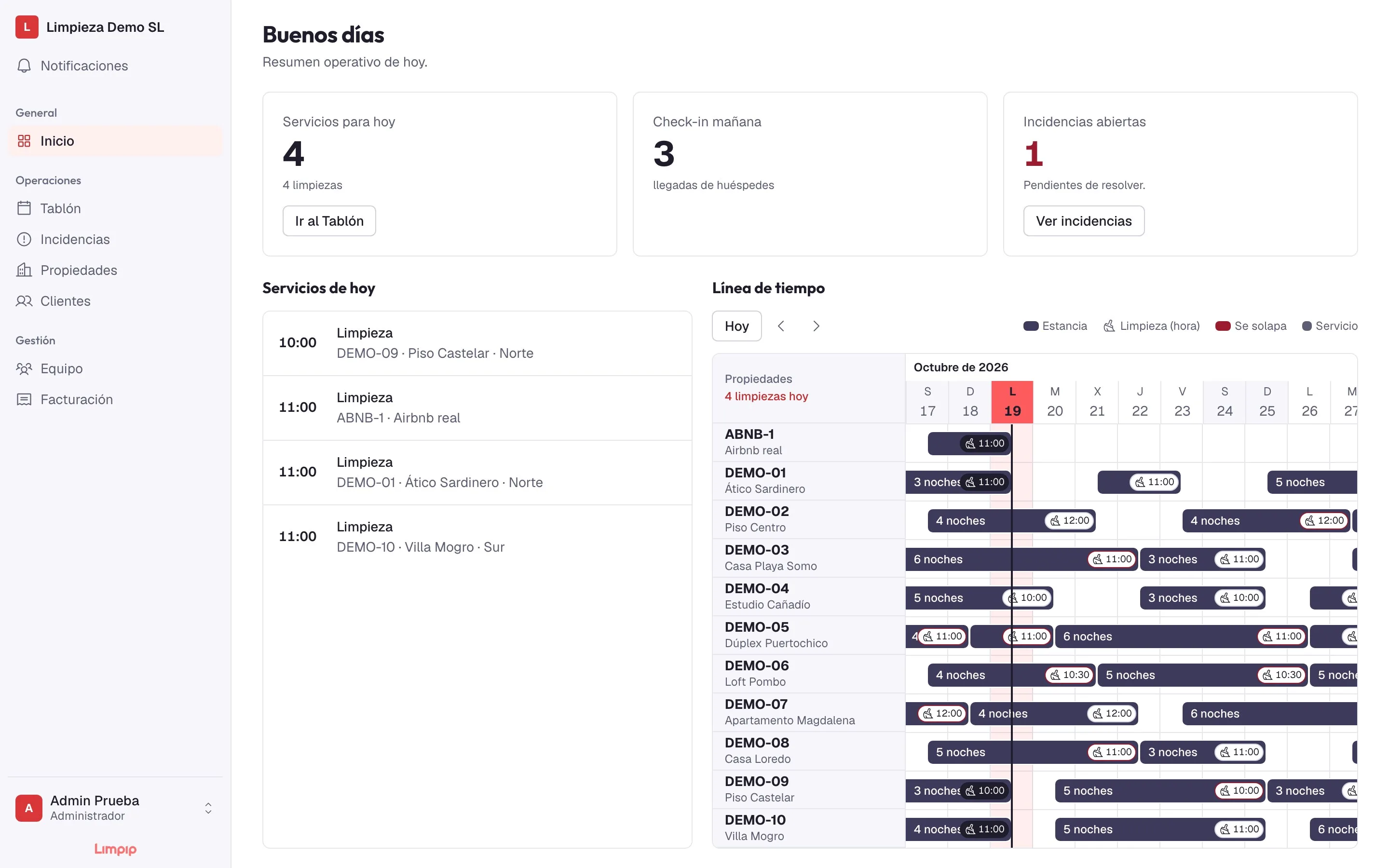This screenshot has height=868, width=1389.
Task: Open the 10:00 DEMO-09 Piso Castelar service
Action: click(477, 343)
